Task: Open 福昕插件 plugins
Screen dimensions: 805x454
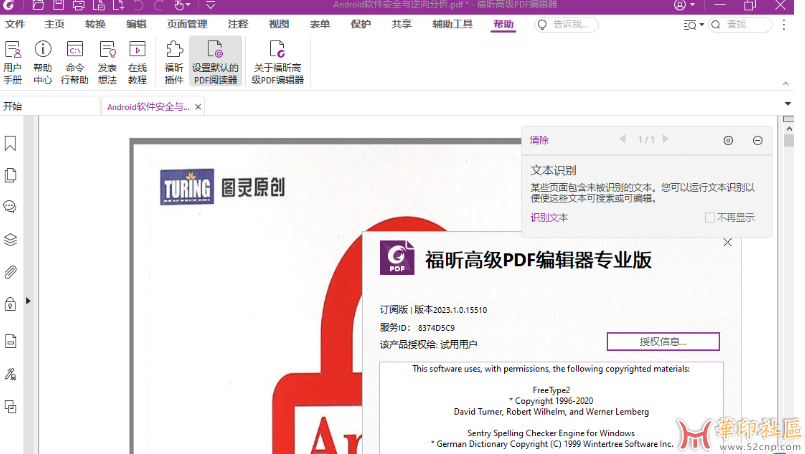Action: tap(174, 62)
